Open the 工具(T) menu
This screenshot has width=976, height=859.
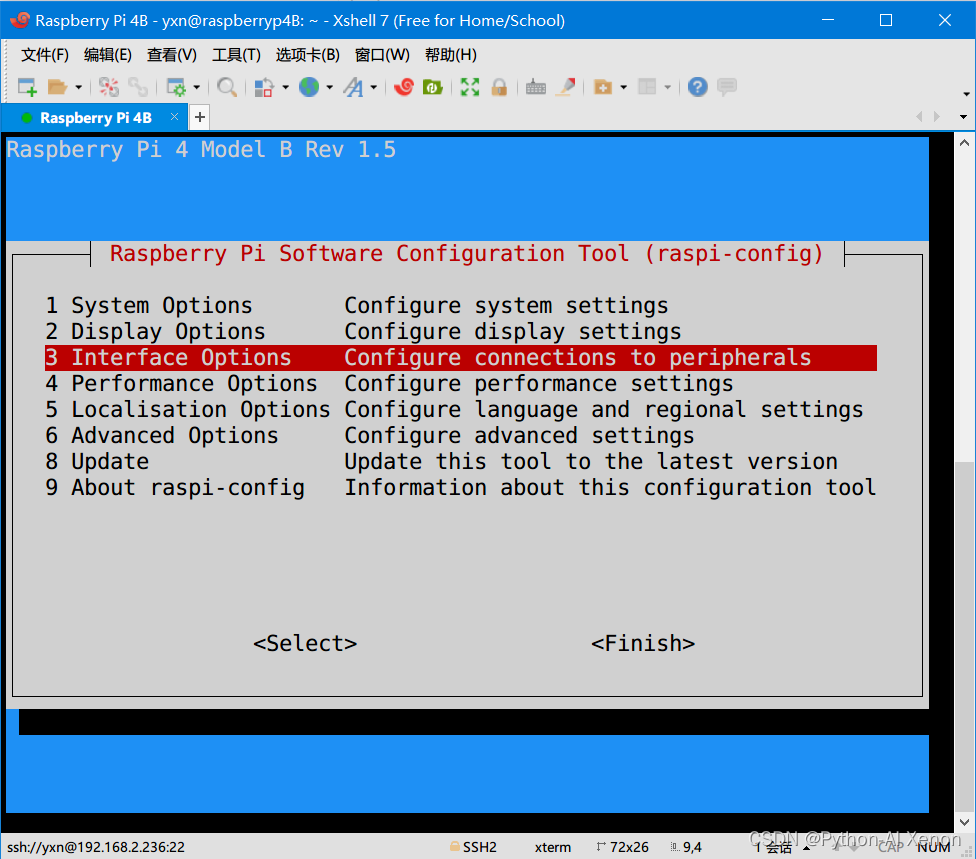[x=236, y=55]
